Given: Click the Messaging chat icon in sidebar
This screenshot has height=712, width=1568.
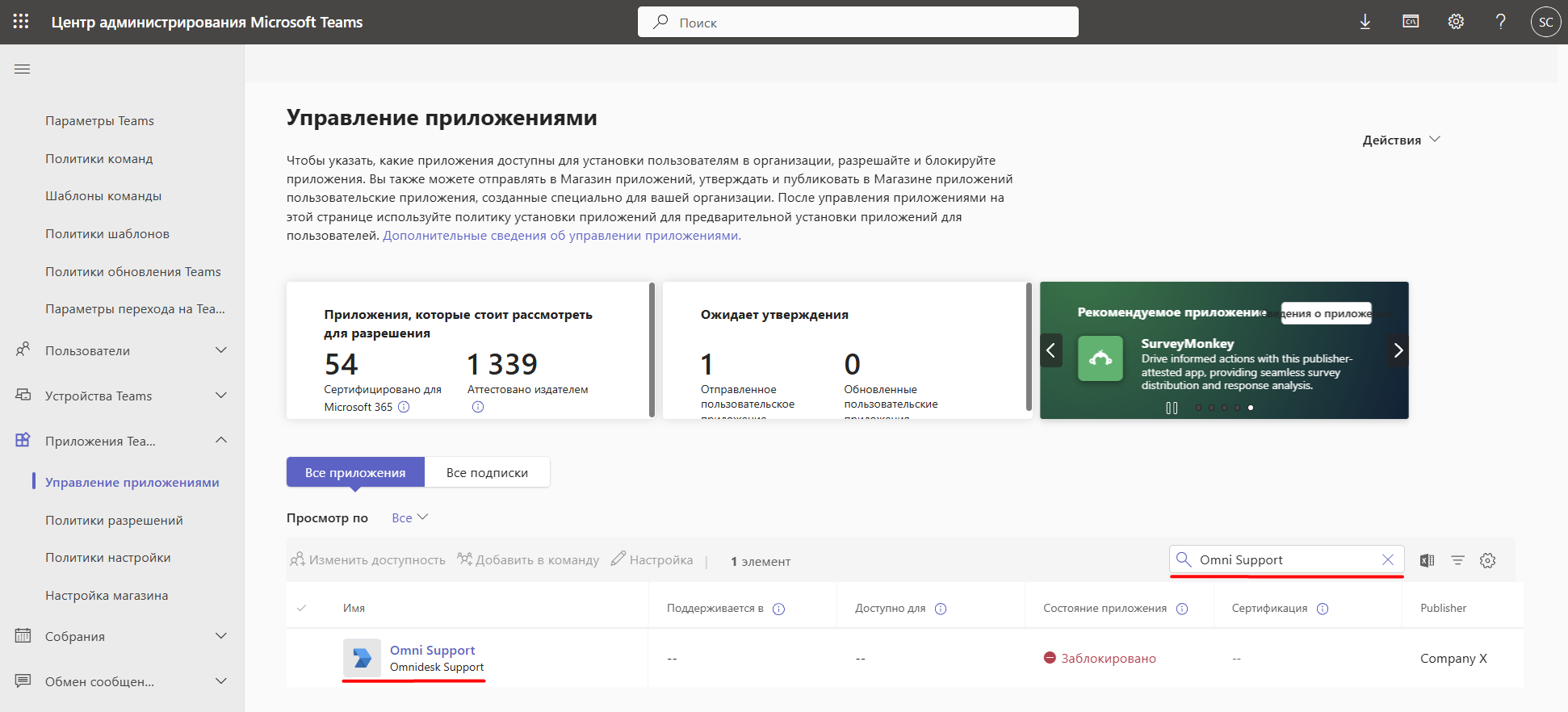Looking at the screenshot, I should (x=23, y=681).
